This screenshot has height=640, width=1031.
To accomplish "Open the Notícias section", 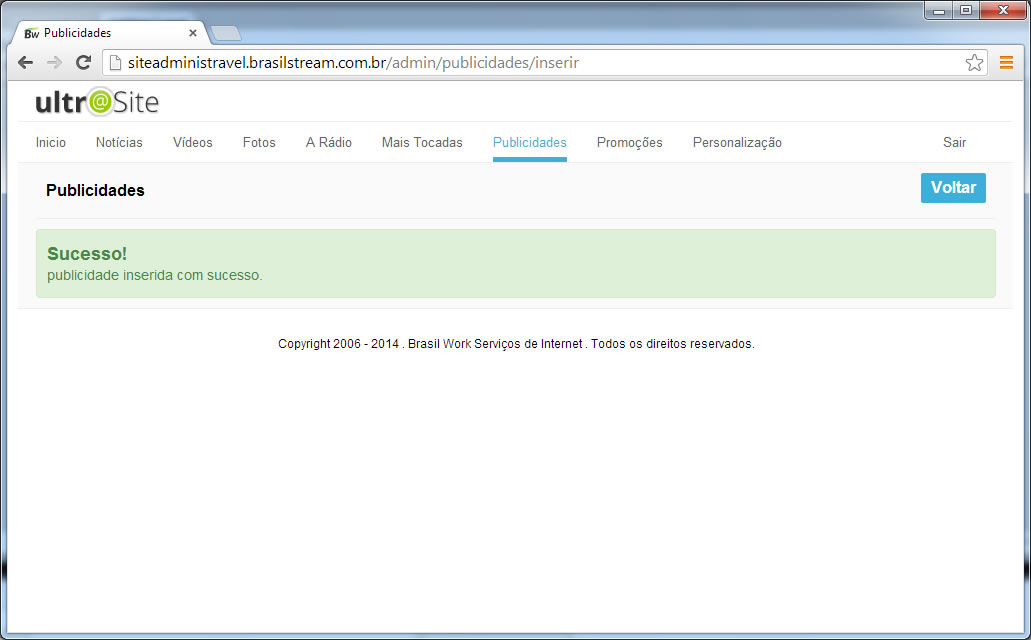I will [x=118, y=142].
